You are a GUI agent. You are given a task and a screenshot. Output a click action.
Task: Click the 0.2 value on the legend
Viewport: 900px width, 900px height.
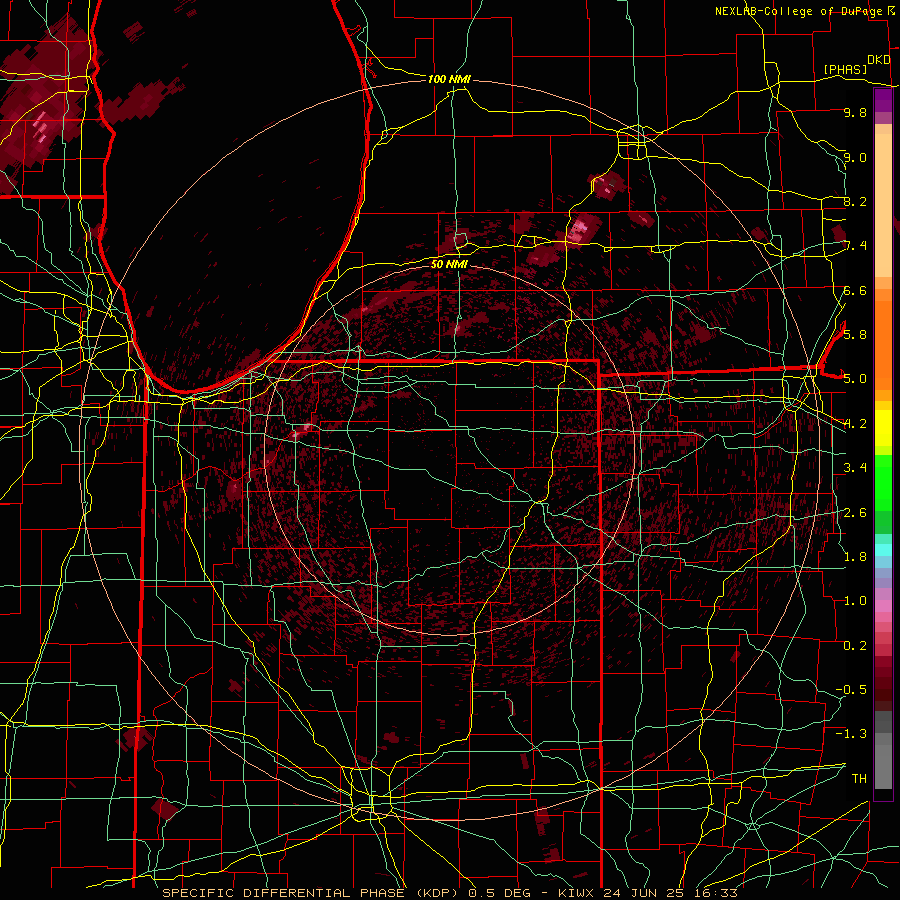855,646
